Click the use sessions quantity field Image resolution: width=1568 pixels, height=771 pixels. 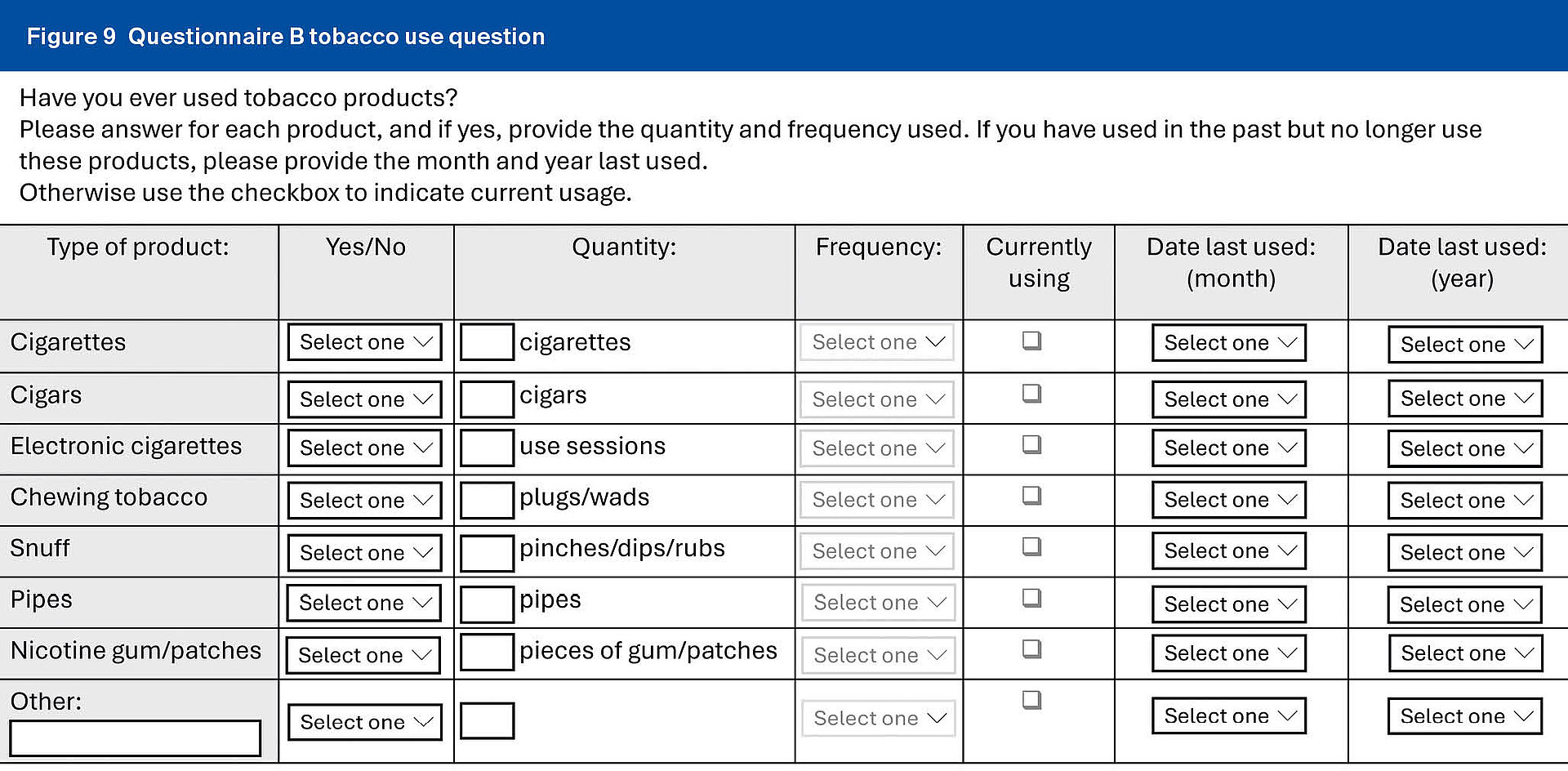[487, 448]
